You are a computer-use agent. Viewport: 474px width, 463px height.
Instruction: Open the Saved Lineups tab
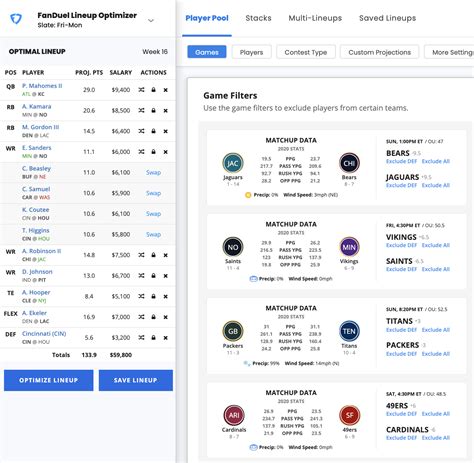387,18
